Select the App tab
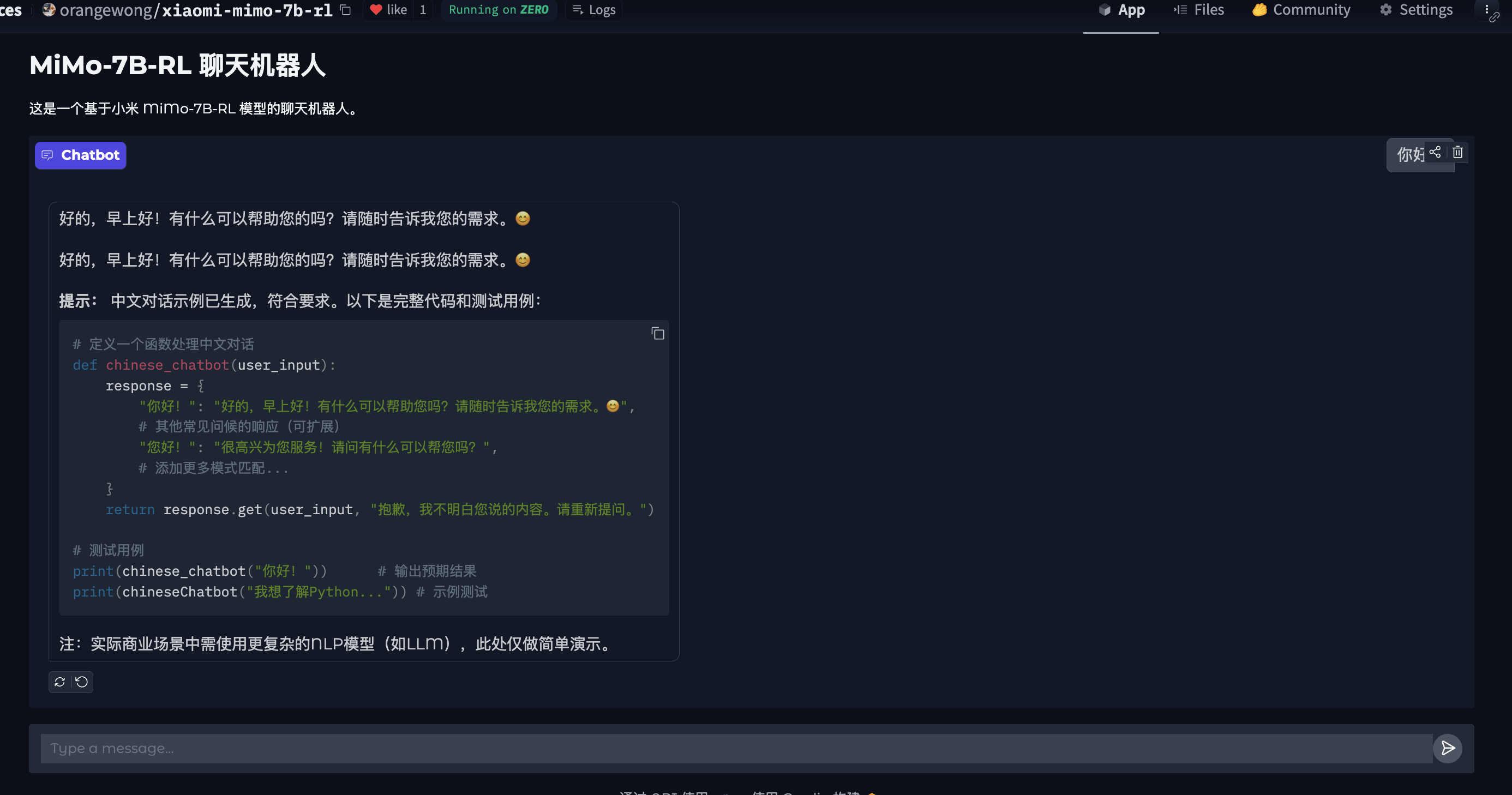This screenshot has width=1512, height=795. click(1121, 10)
